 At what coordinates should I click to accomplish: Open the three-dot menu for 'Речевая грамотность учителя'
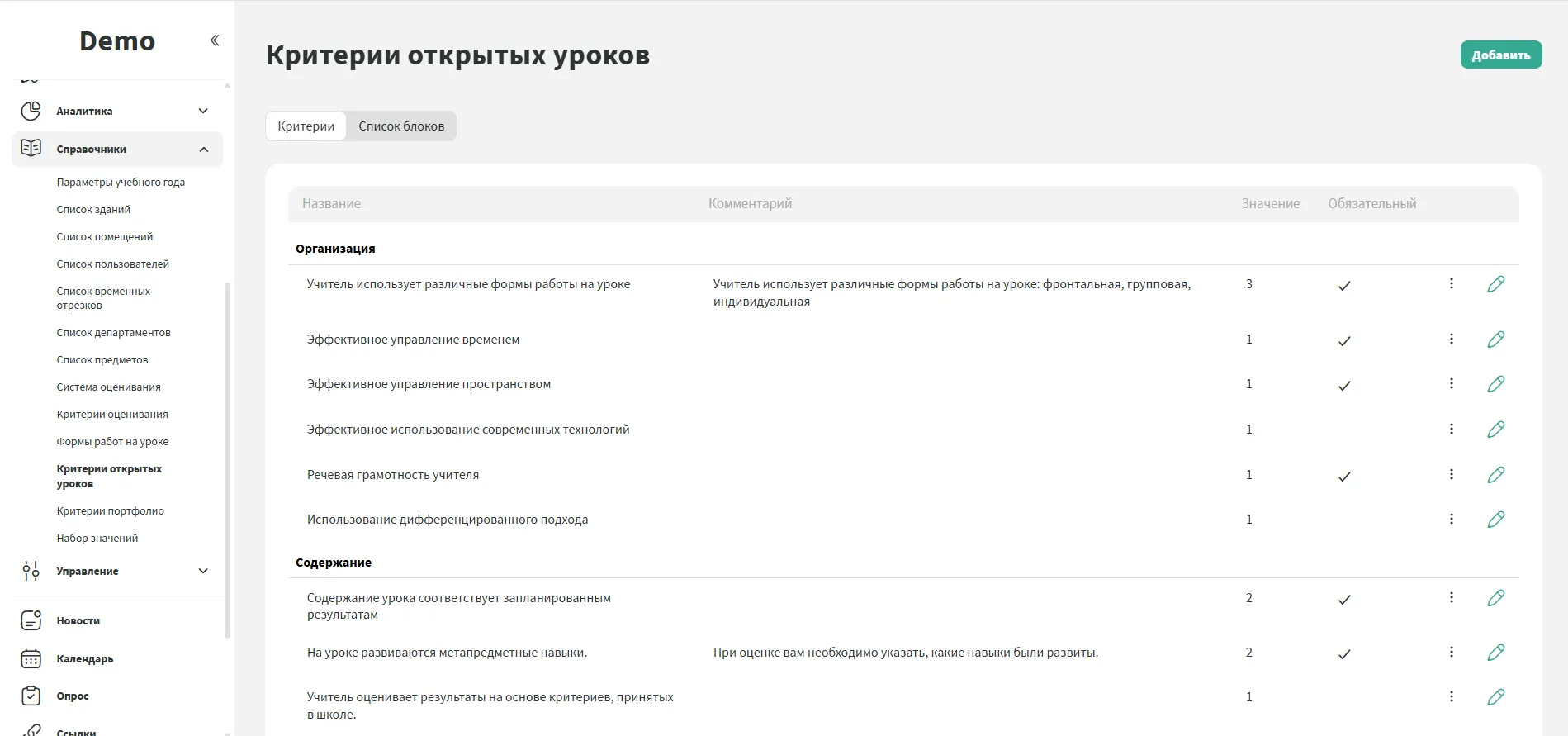[x=1451, y=475]
